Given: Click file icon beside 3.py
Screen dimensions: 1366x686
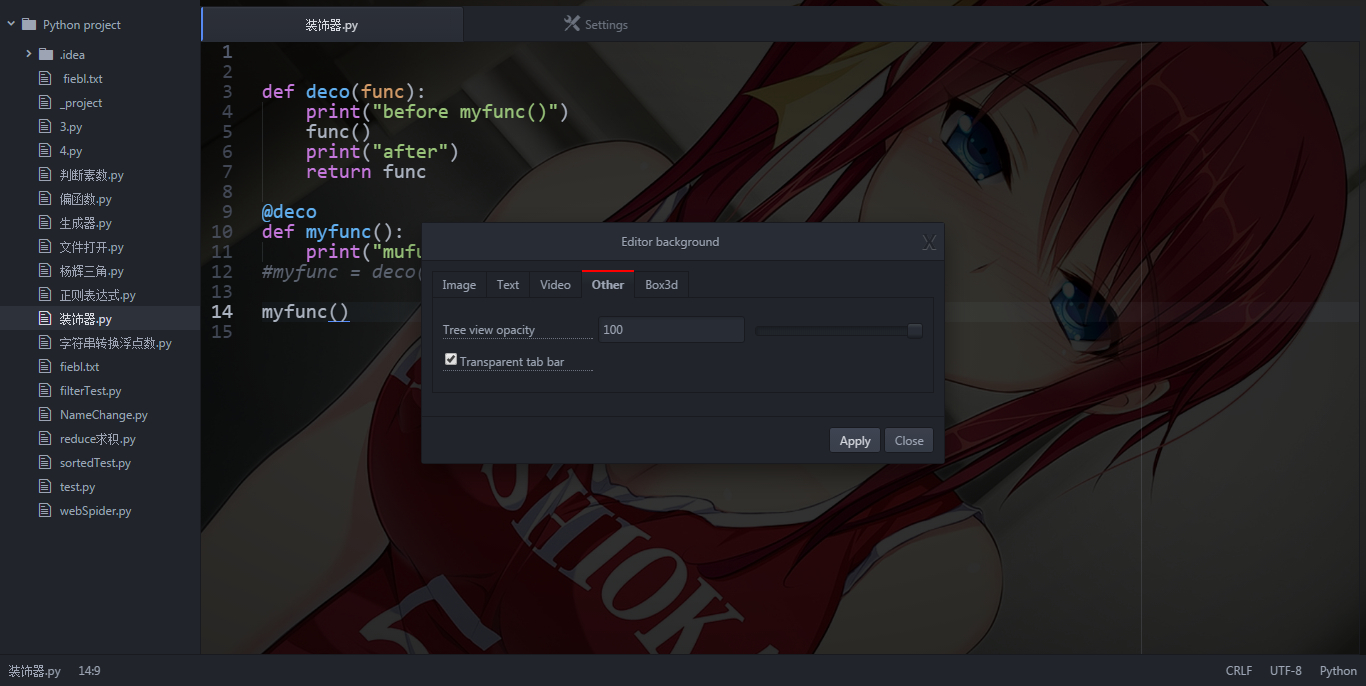Looking at the screenshot, I should click(x=44, y=126).
